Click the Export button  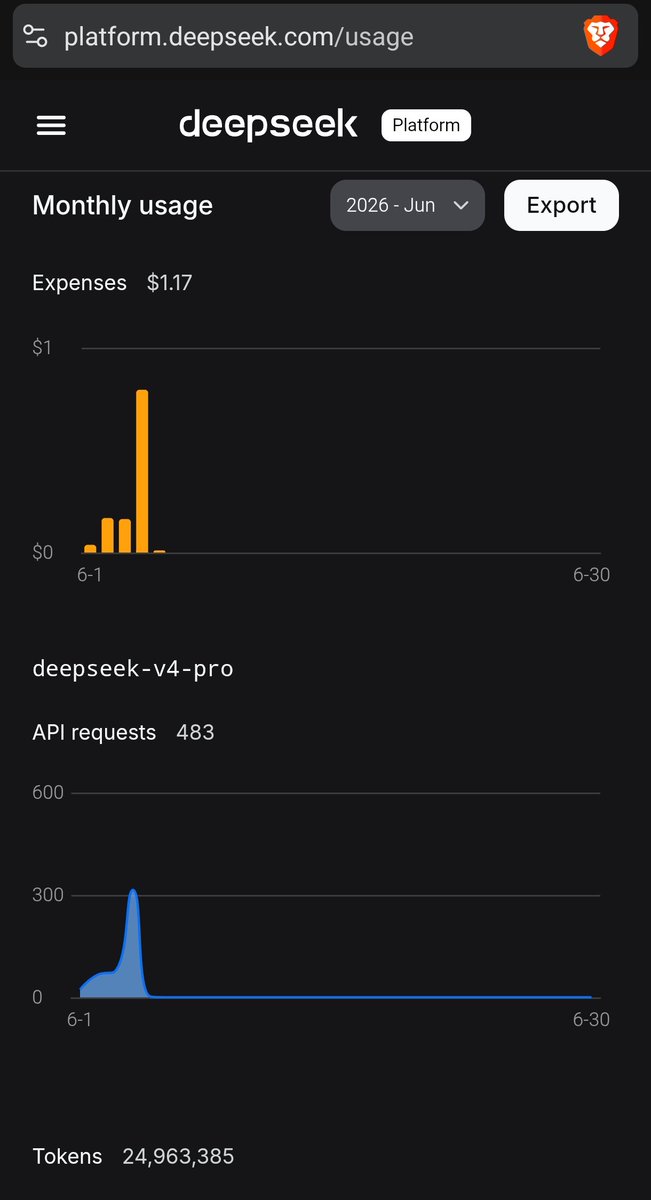[x=561, y=205]
